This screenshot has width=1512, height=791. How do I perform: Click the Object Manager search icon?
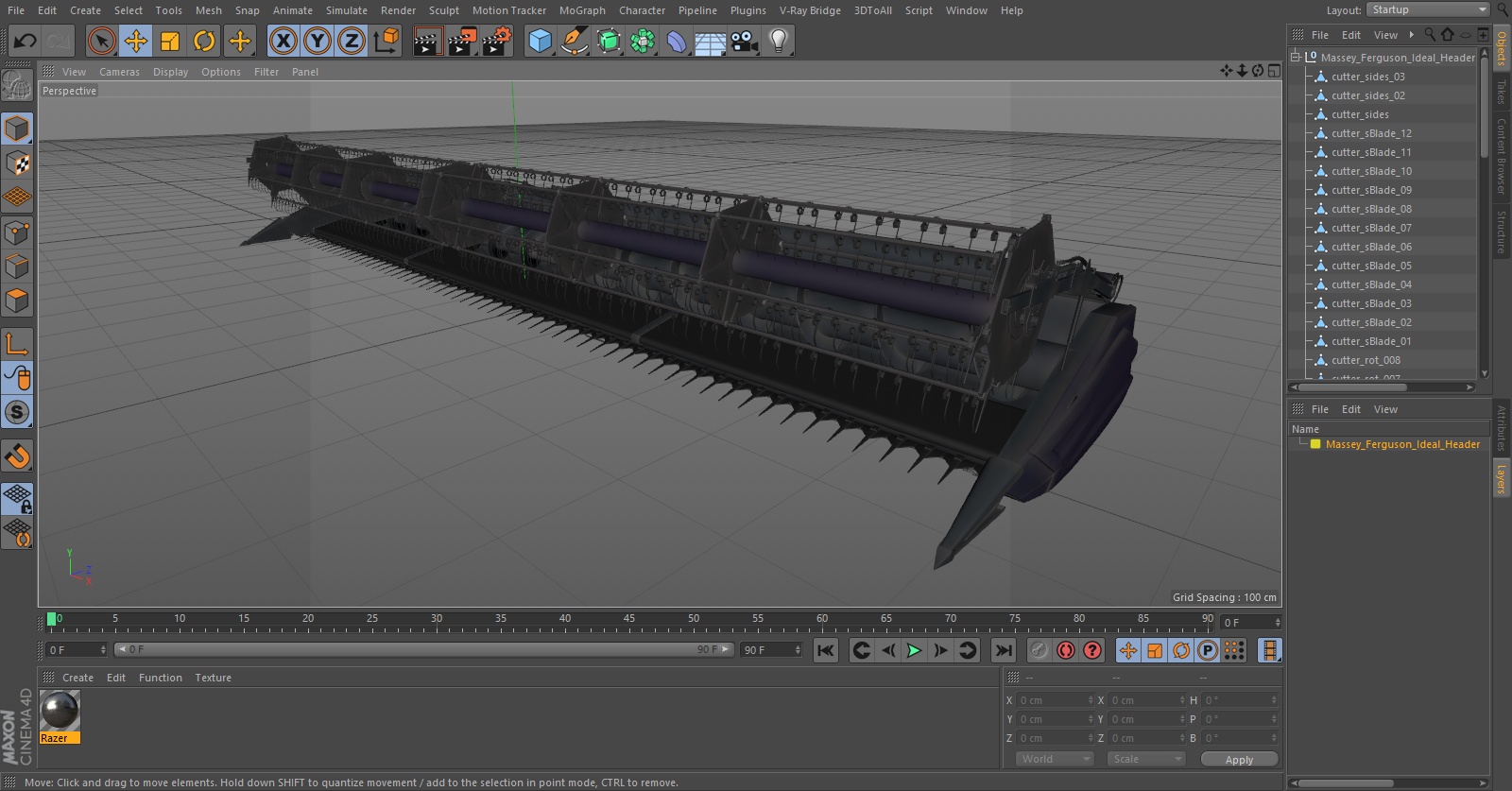1430,35
